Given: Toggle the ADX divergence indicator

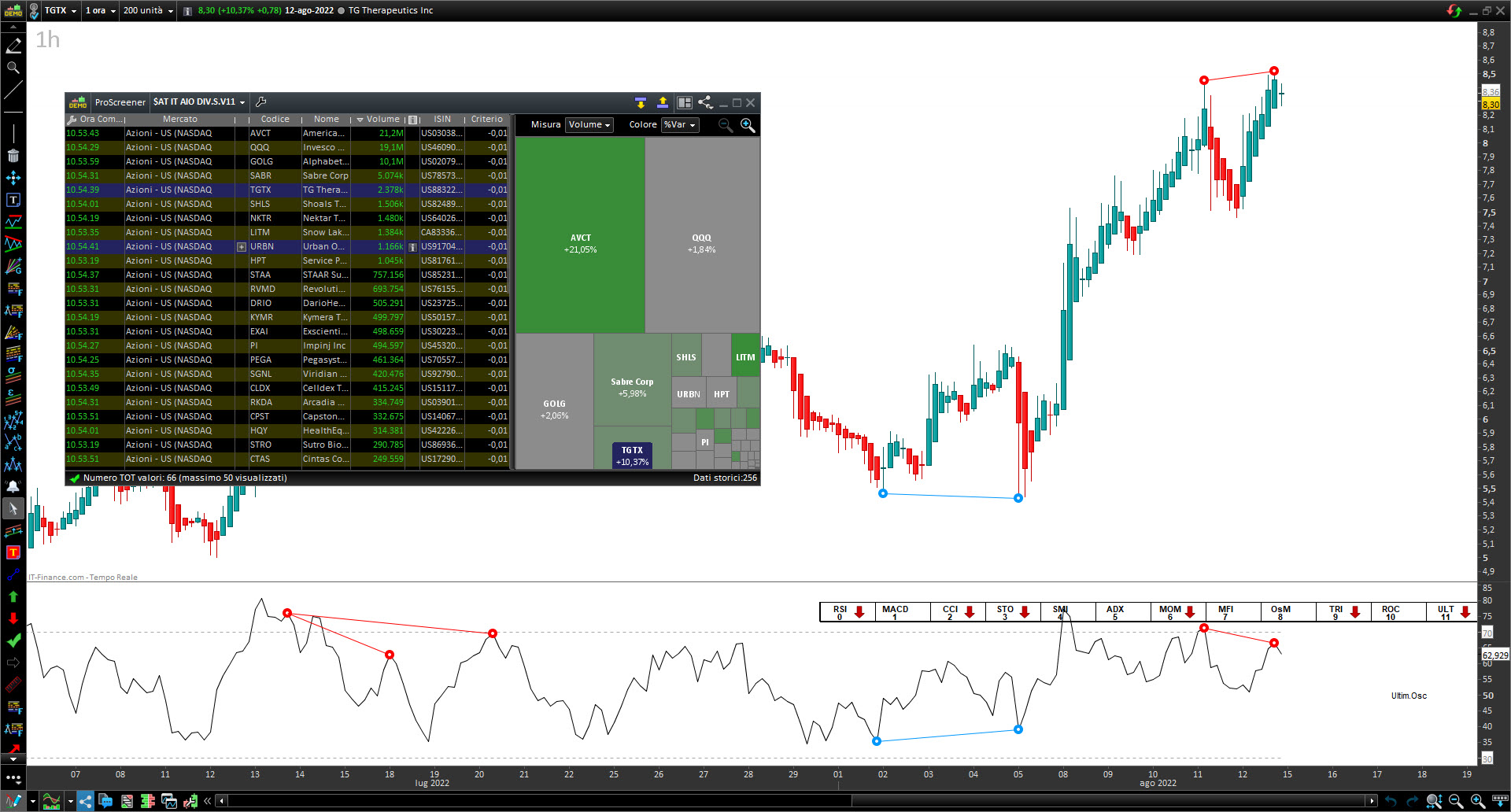Looking at the screenshot, I should 1122,612.
